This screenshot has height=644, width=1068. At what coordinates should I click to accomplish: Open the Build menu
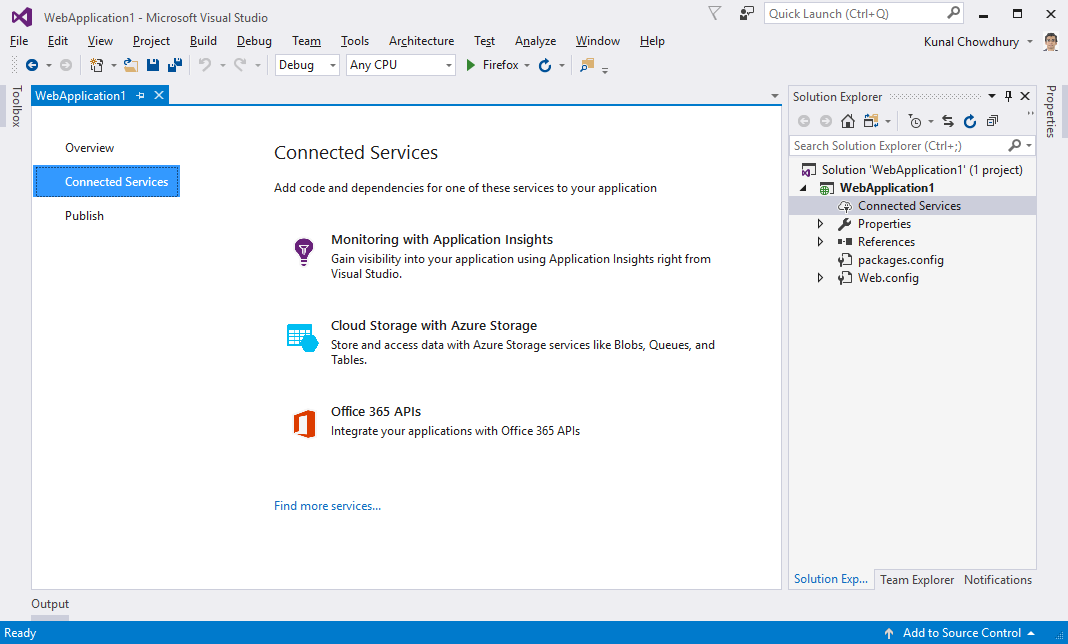[203, 41]
